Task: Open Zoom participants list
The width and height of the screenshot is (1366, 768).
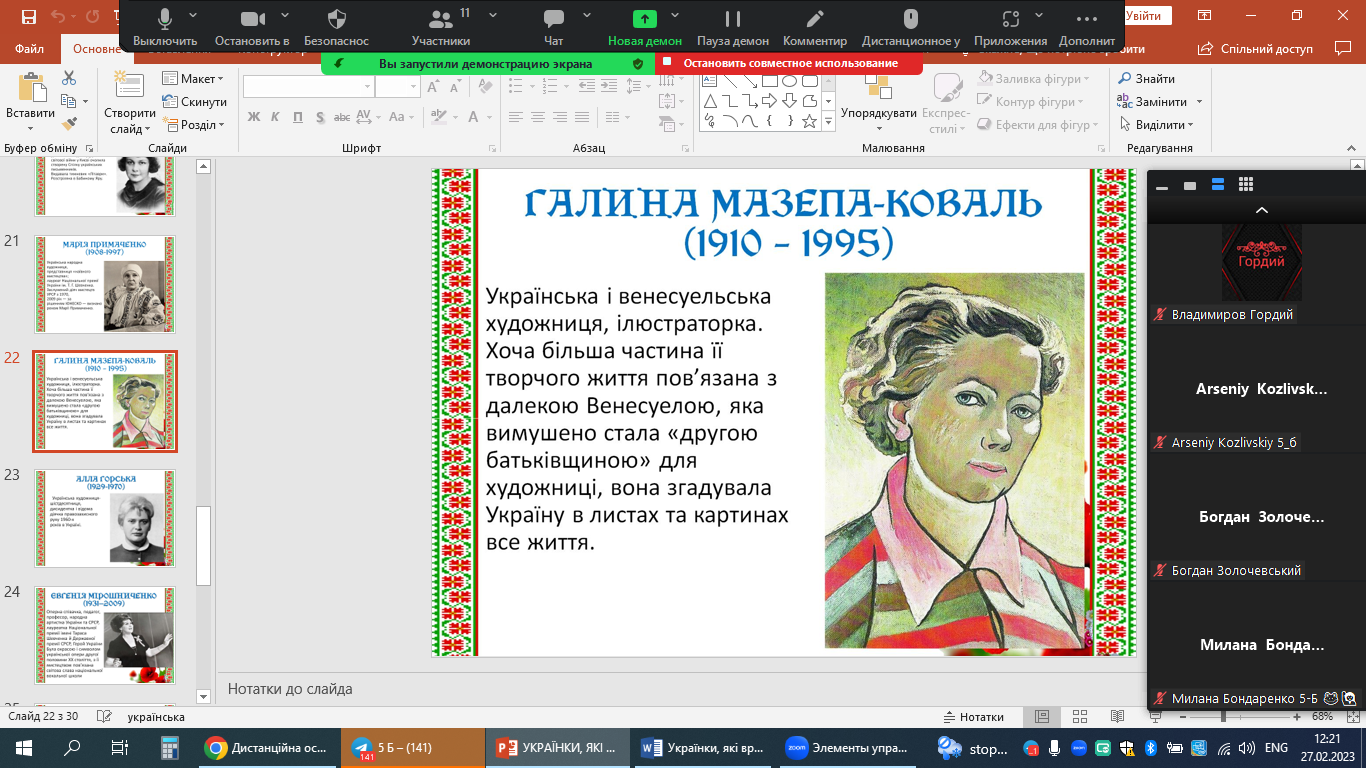Action: click(440, 27)
